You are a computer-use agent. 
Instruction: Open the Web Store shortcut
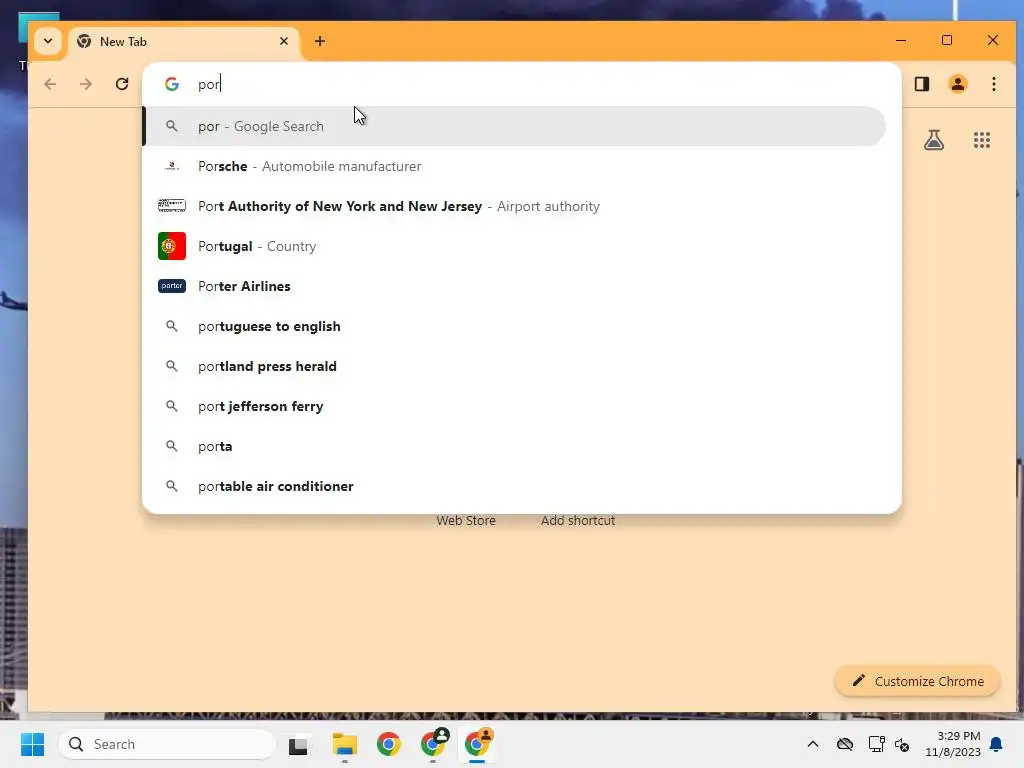coord(466,520)
